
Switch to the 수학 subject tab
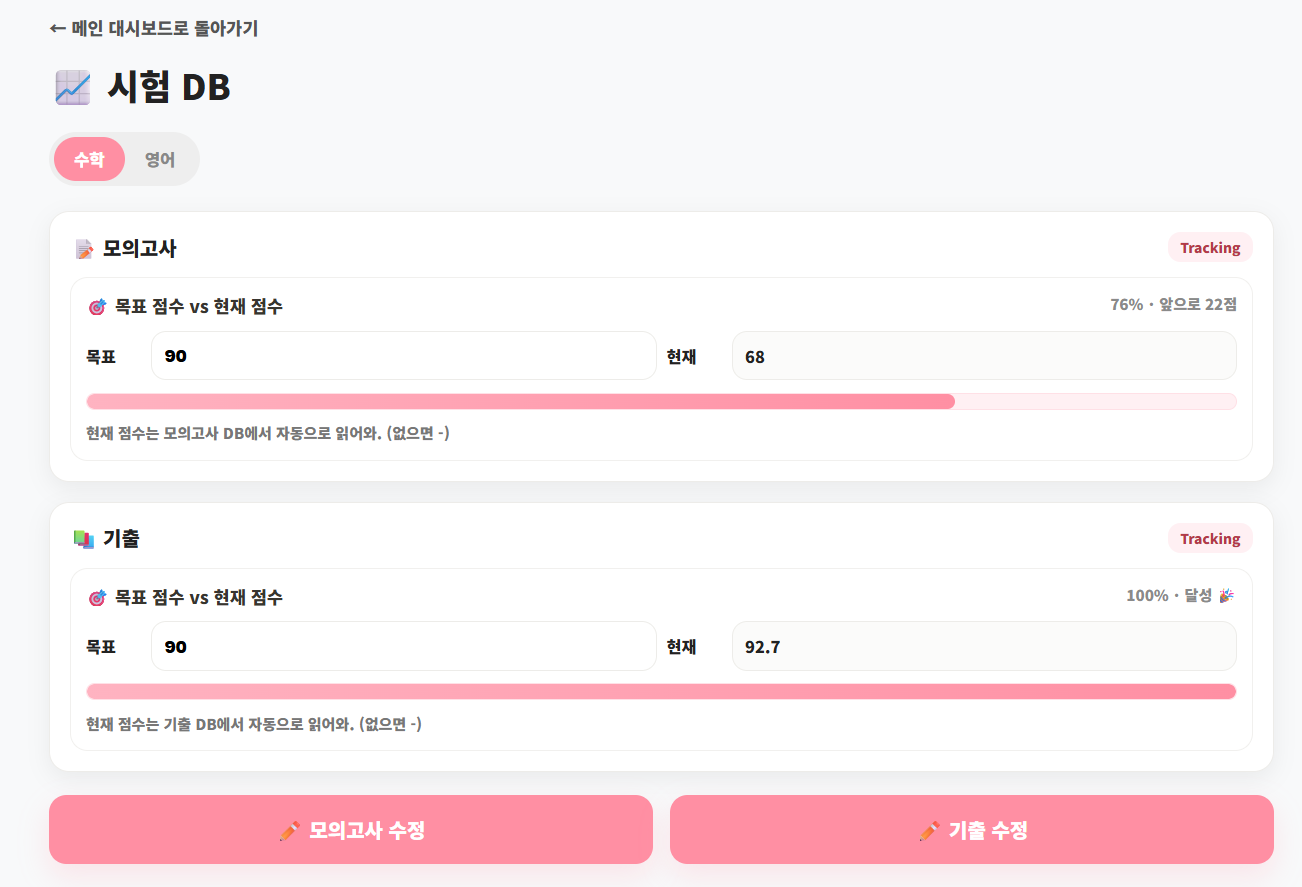tap(89, 159)
